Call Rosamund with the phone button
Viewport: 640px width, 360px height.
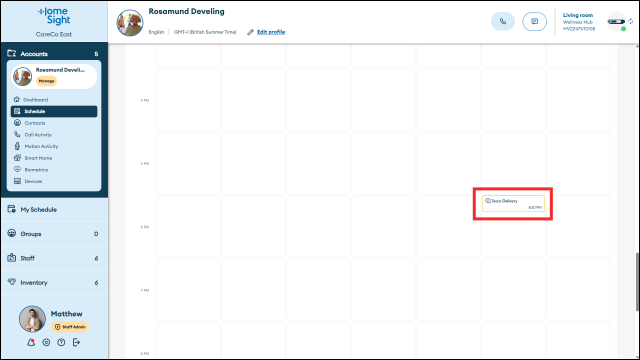pos(502,22)
